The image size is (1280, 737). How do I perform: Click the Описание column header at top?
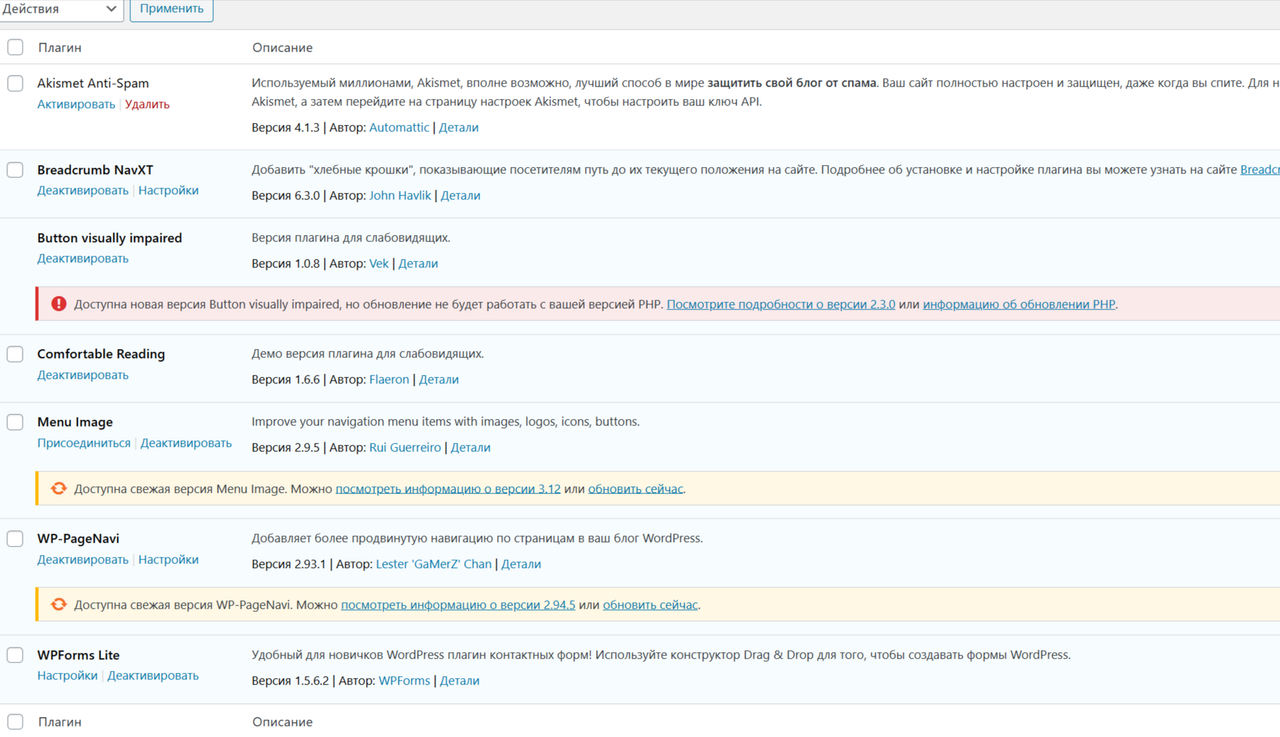coord(282,47)
